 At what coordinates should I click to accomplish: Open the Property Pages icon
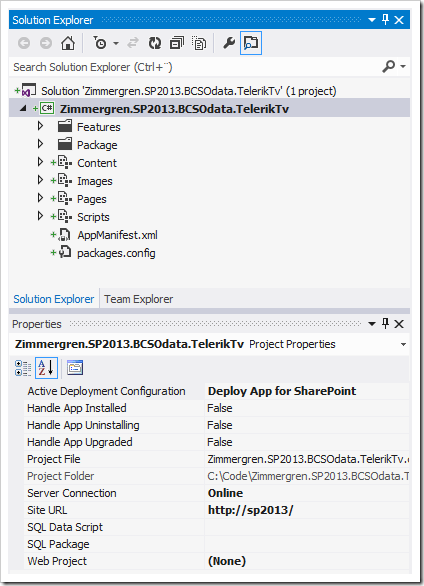pos(75,368)
